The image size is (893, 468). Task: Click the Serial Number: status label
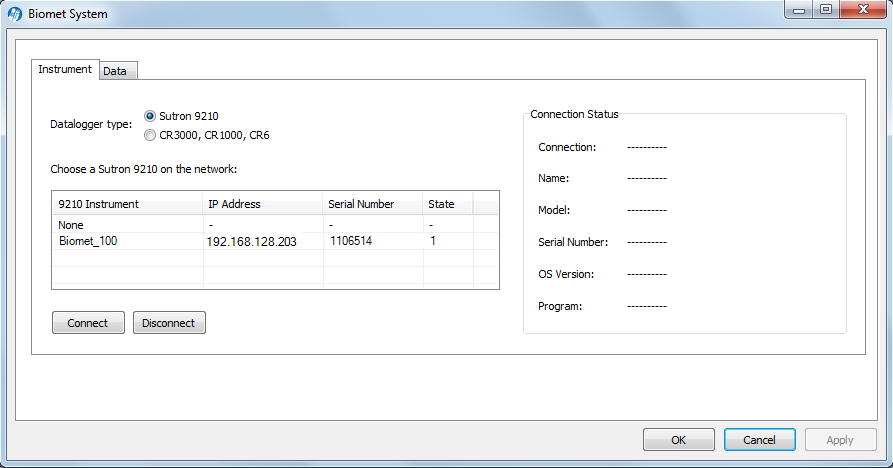click(x=573, y=242)
